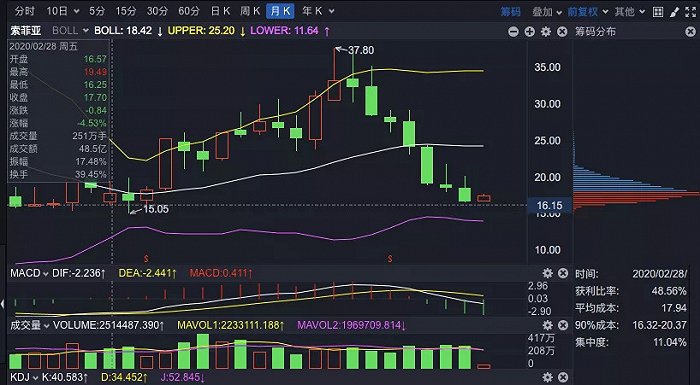Zoom out chart with minus icon
700x385 pixels.
(x=513, y=32)
